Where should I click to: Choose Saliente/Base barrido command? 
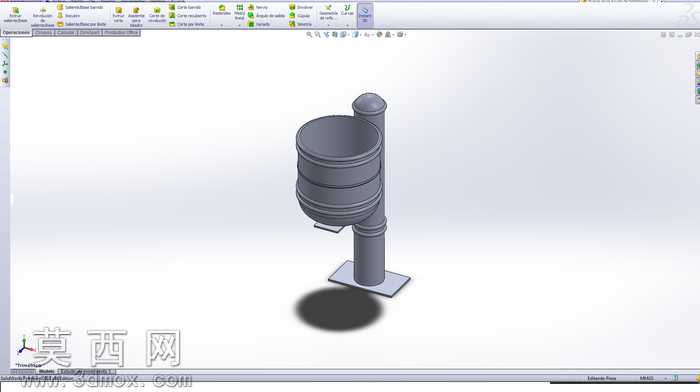click(81, 7)
